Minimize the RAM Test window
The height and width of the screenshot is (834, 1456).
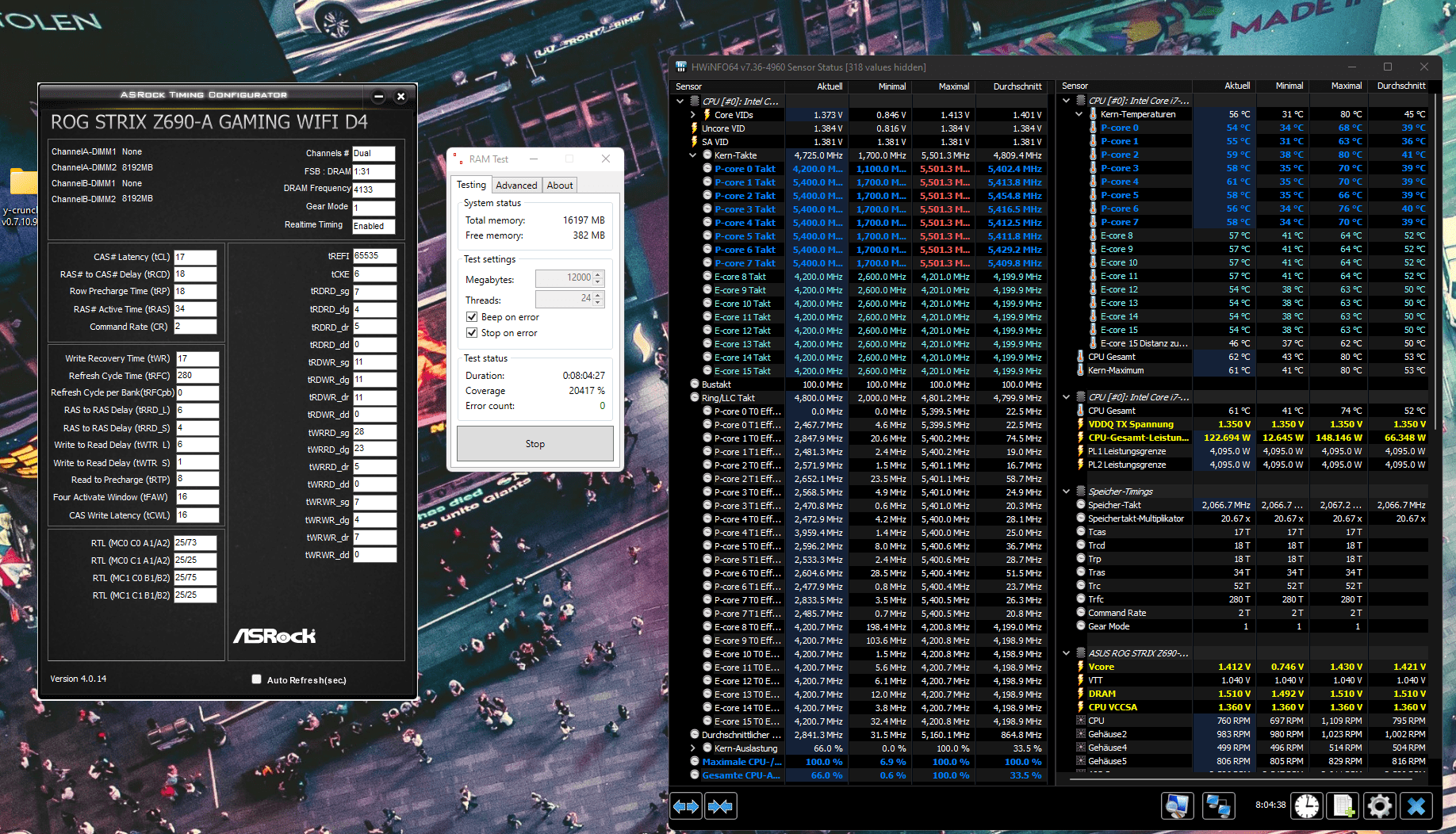535,159
